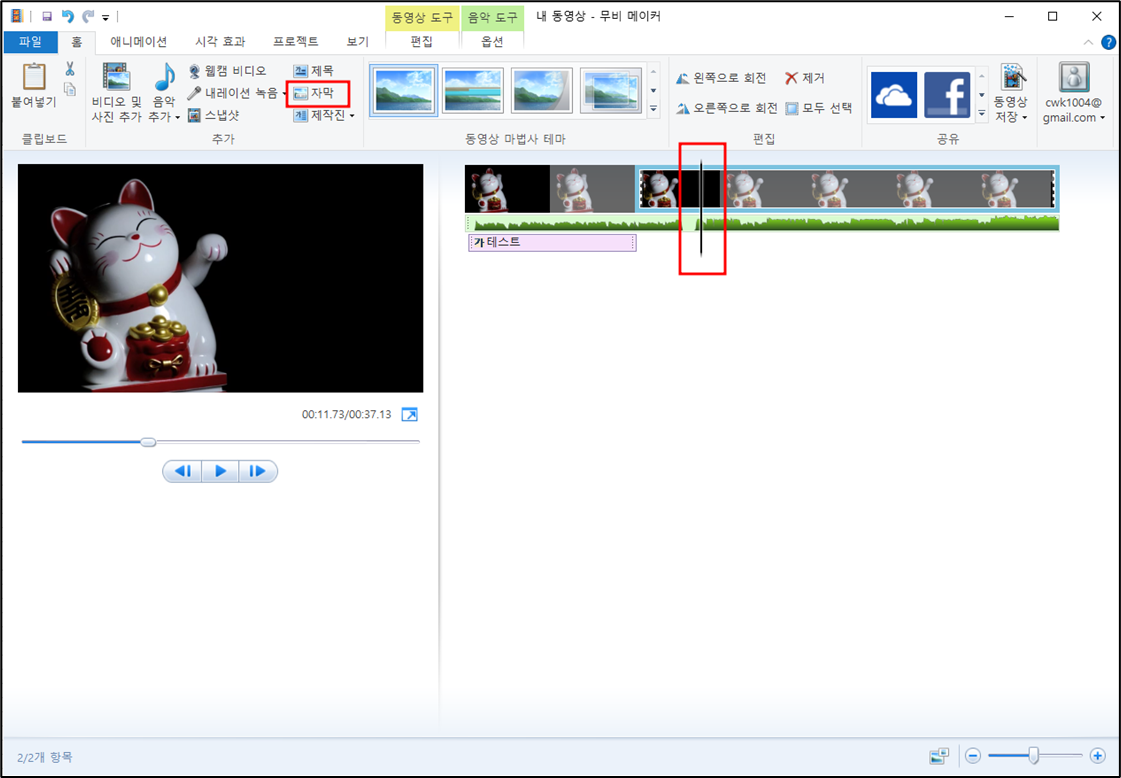Switch to the Animations (애니메이션) tab
The width and height of the screenshot is (1121, 778).
(139, 41)
